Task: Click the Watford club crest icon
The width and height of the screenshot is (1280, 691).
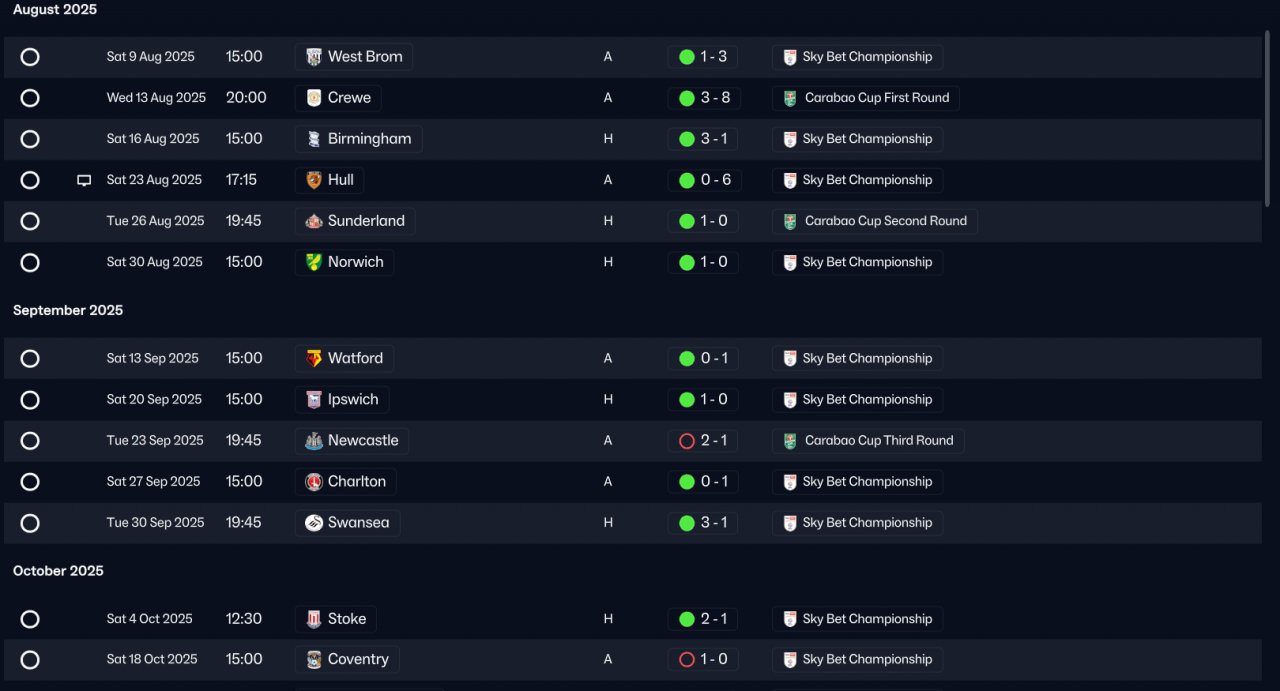Action: point(314,358)
